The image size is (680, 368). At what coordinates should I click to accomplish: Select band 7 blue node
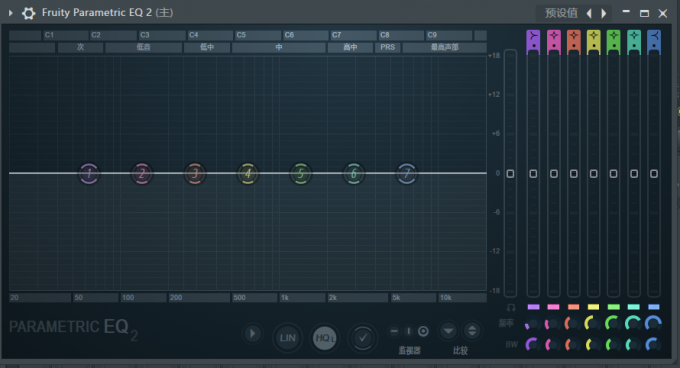[x=407, y=174]
